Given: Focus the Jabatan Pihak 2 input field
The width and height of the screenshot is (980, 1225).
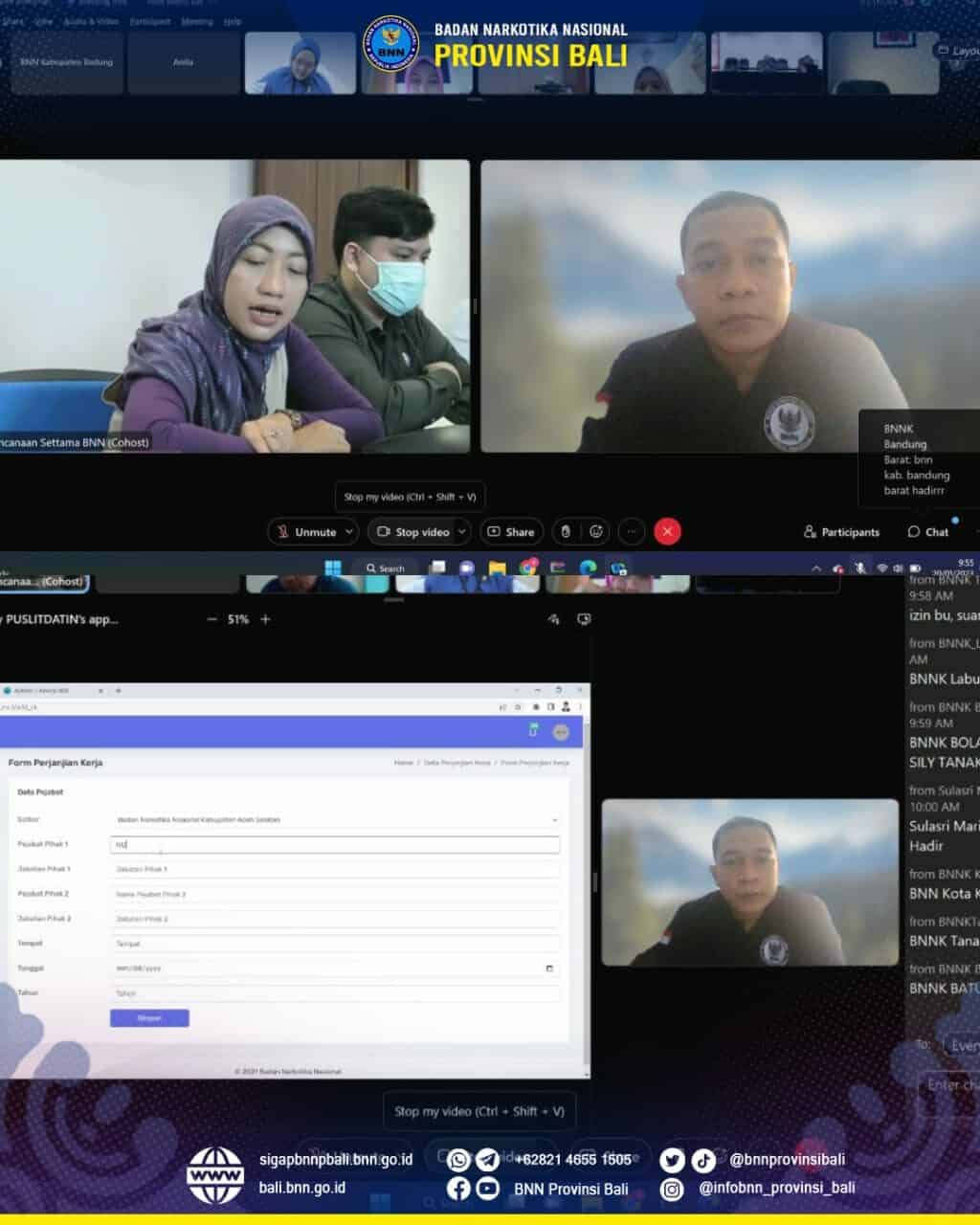Looking at the screenshot, I should click(x=335, y=919).
